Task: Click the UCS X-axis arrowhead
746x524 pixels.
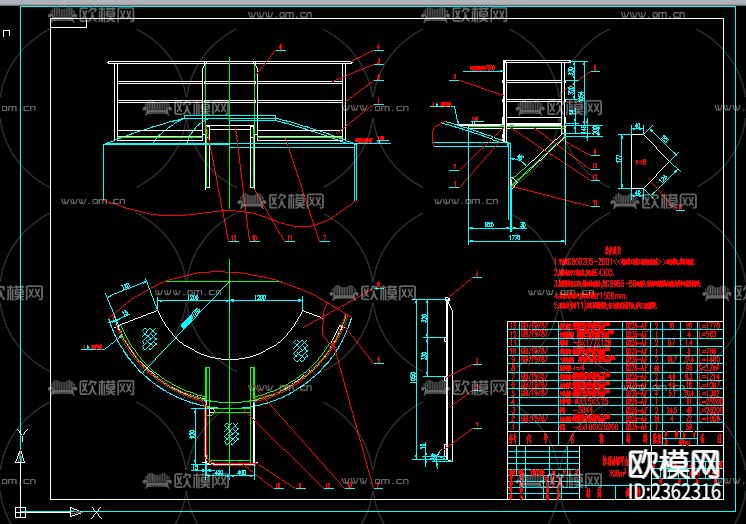Action: (75, 512)
